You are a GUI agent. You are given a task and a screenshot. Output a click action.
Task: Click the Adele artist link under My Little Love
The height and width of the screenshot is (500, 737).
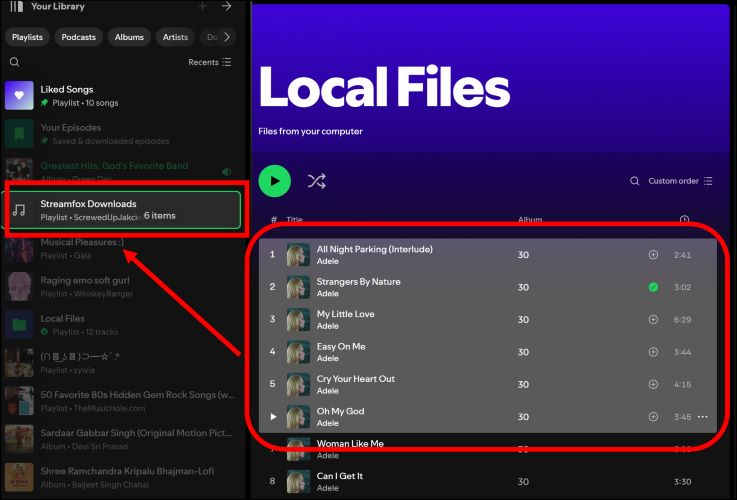(328, 326)
